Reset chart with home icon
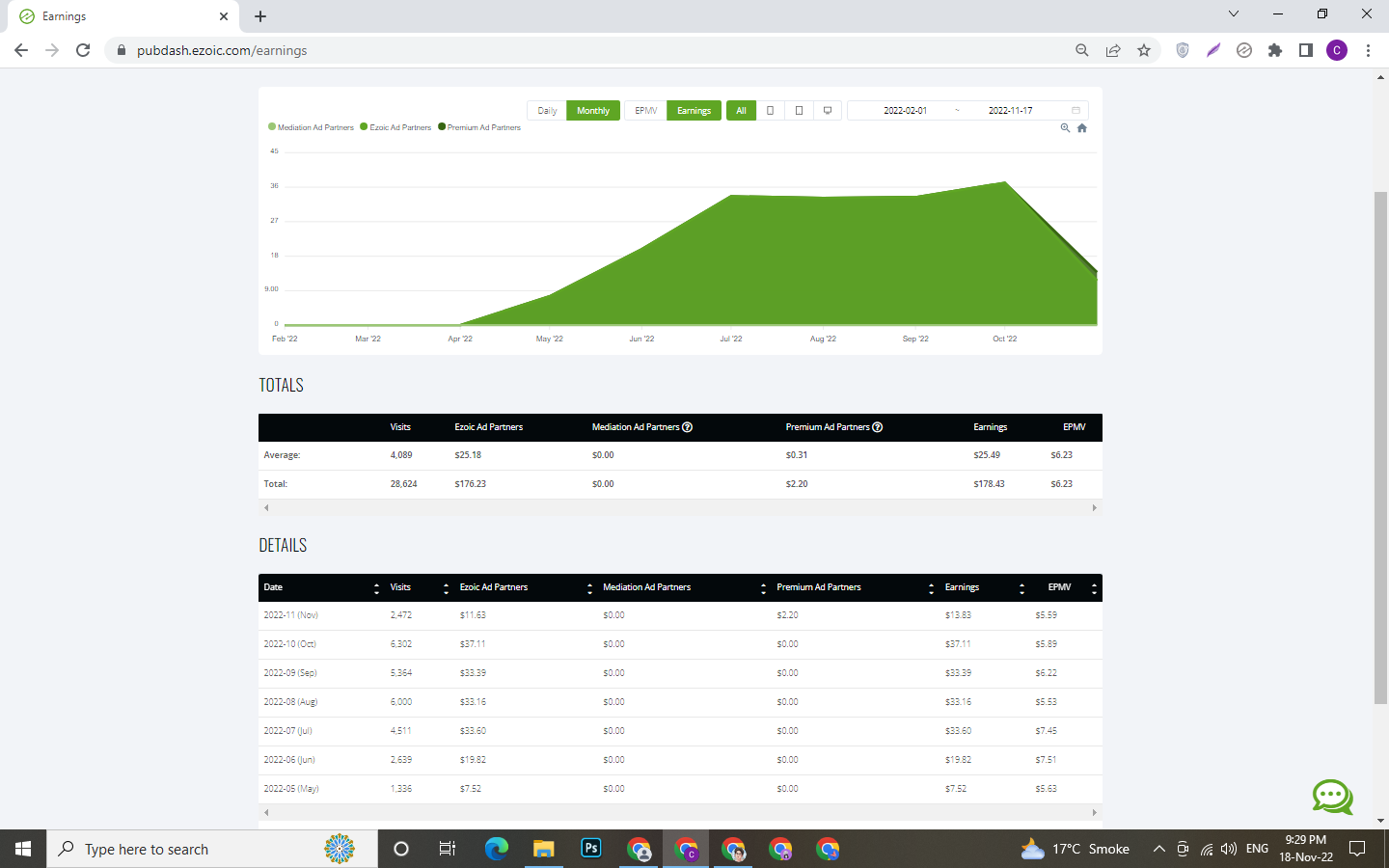Viewport: 1389px width, 868px height. [1082, 128]
